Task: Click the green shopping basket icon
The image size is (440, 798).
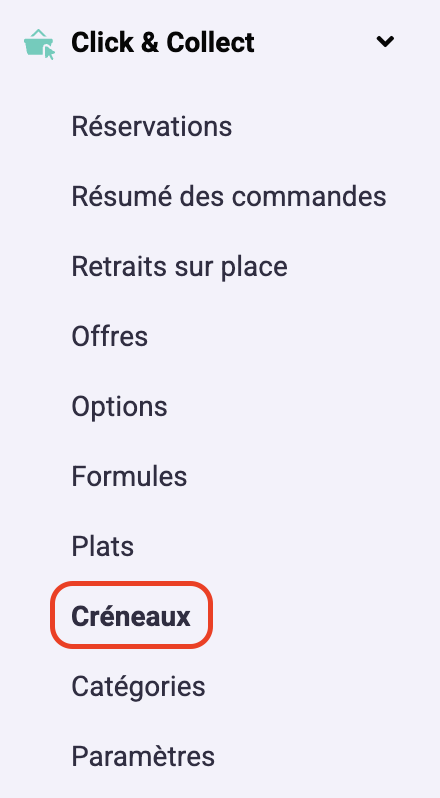Action: tap(39, 44)
